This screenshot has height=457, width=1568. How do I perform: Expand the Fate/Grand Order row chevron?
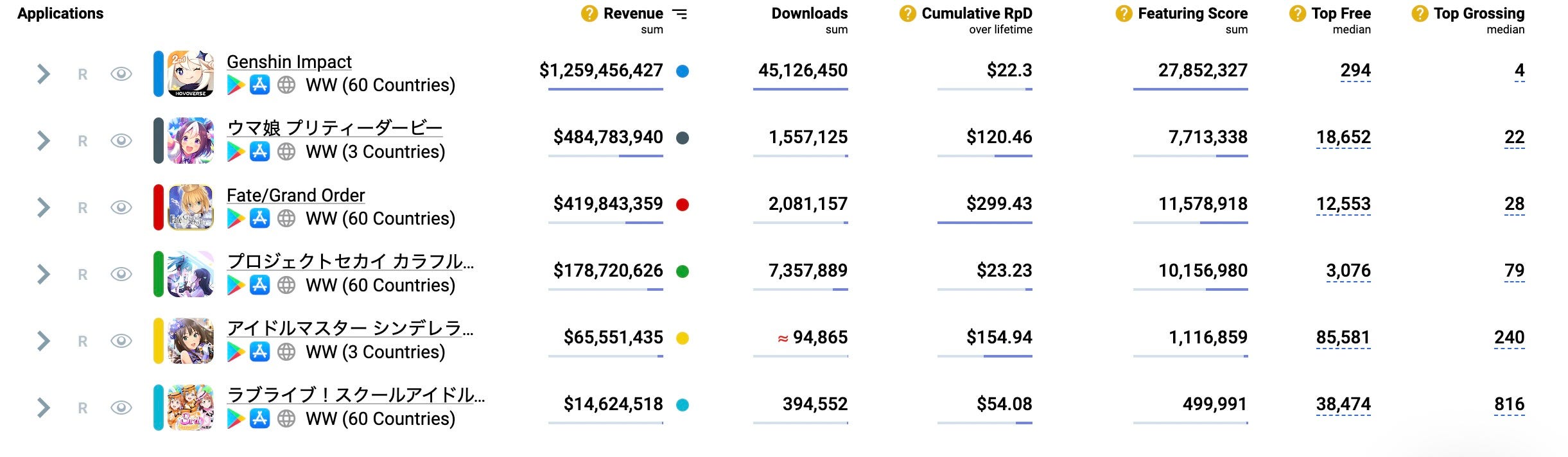pos(43,207)
